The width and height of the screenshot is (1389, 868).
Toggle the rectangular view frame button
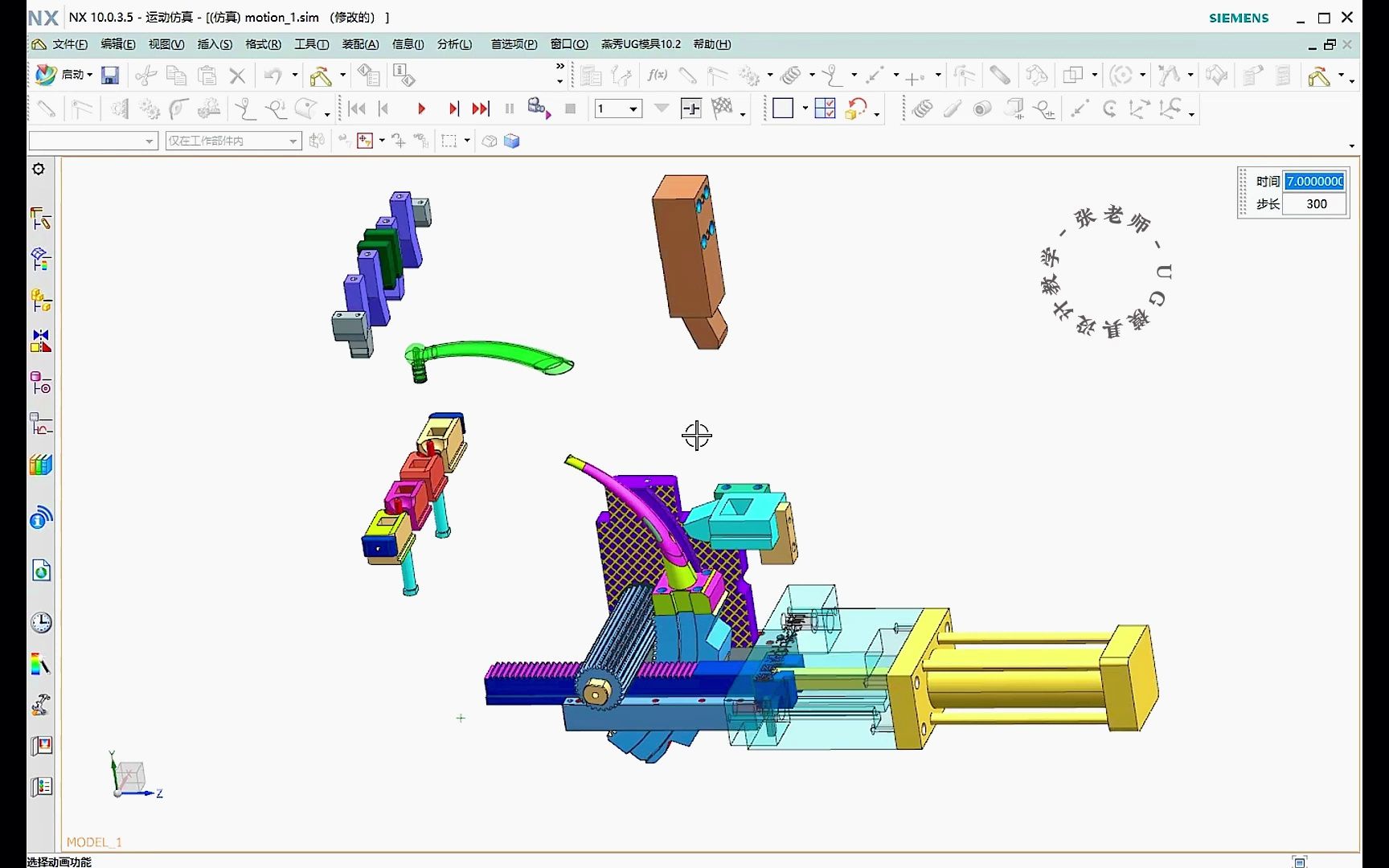(783, 108)
